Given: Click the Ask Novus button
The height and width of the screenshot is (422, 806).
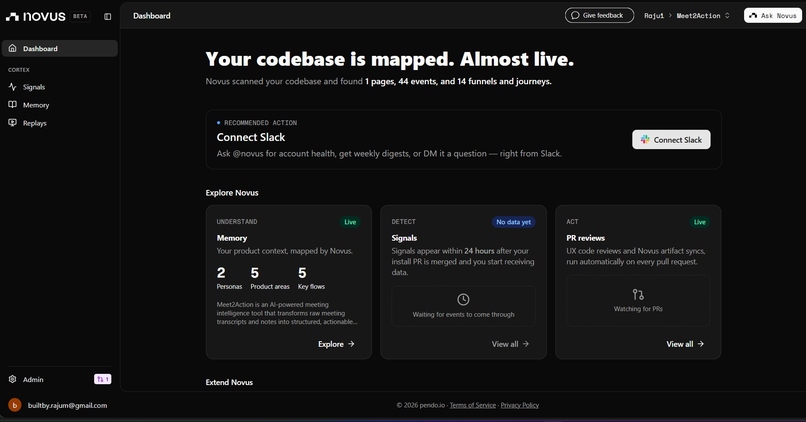Looking at the screenshot, I should click(x=773, y=15).
